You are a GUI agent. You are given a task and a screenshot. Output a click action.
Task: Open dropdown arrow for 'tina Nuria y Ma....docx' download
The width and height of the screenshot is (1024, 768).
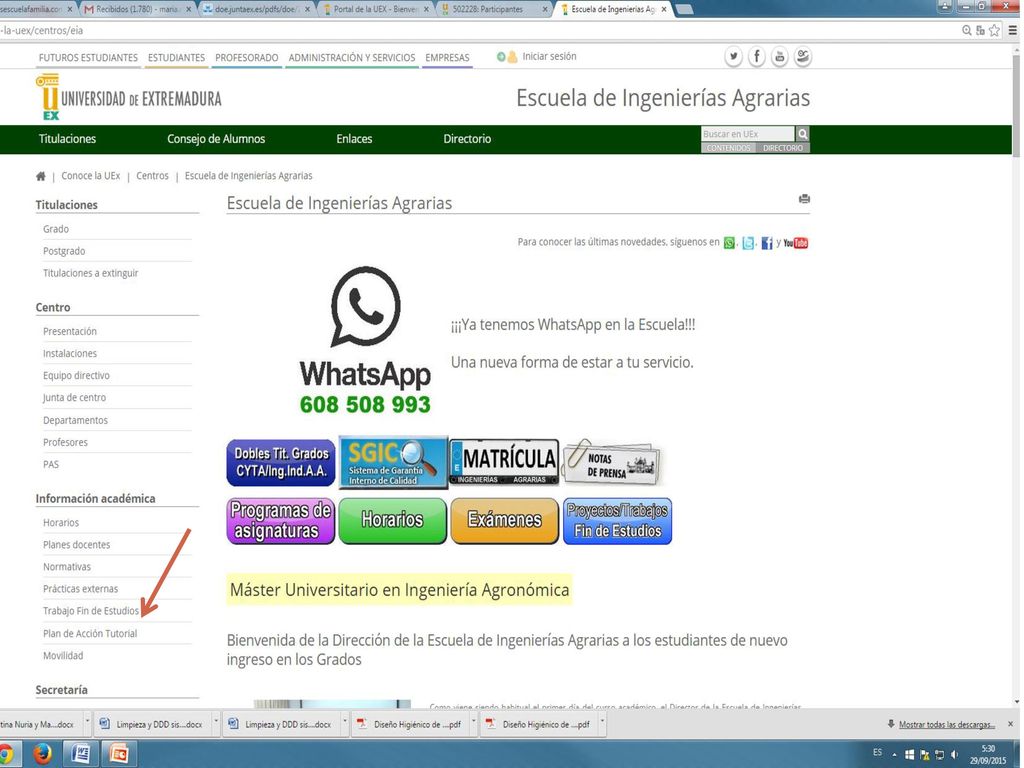88,723
